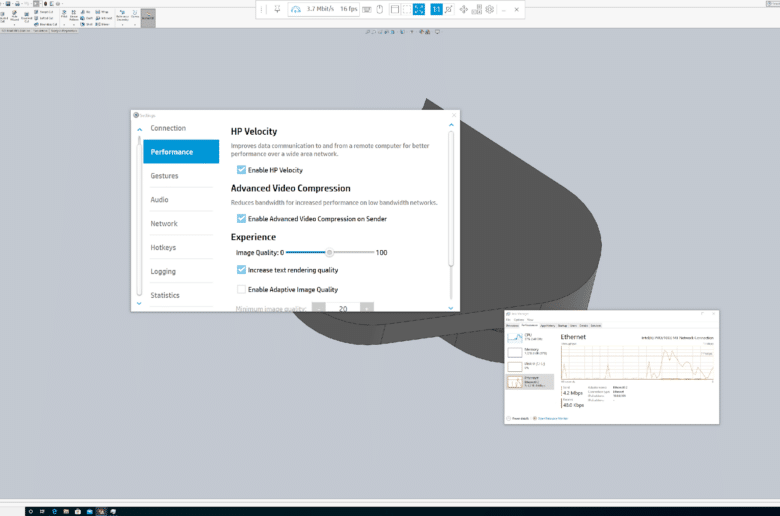Image resolution: width=780 pixels, height=516 pixels.
Task: Pin the remote session toolbar
Action: pyautogui.click(x=277, y=9)
